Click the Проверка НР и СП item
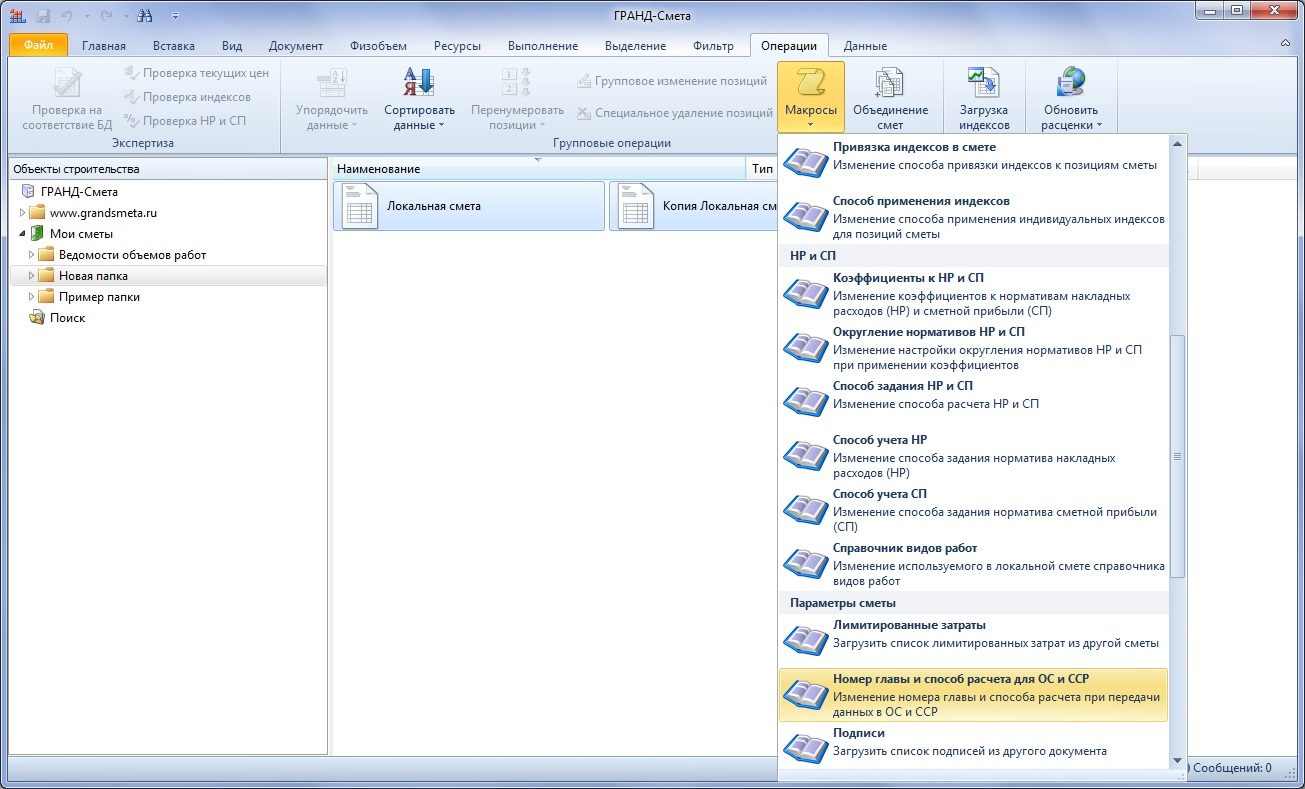 185,121
